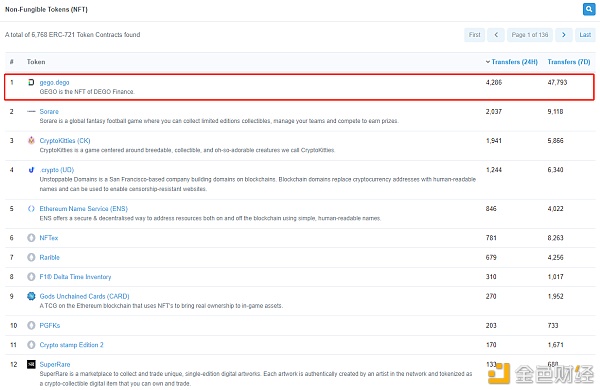Click Rarible 7D transfers value 4,256

[555, 257]
